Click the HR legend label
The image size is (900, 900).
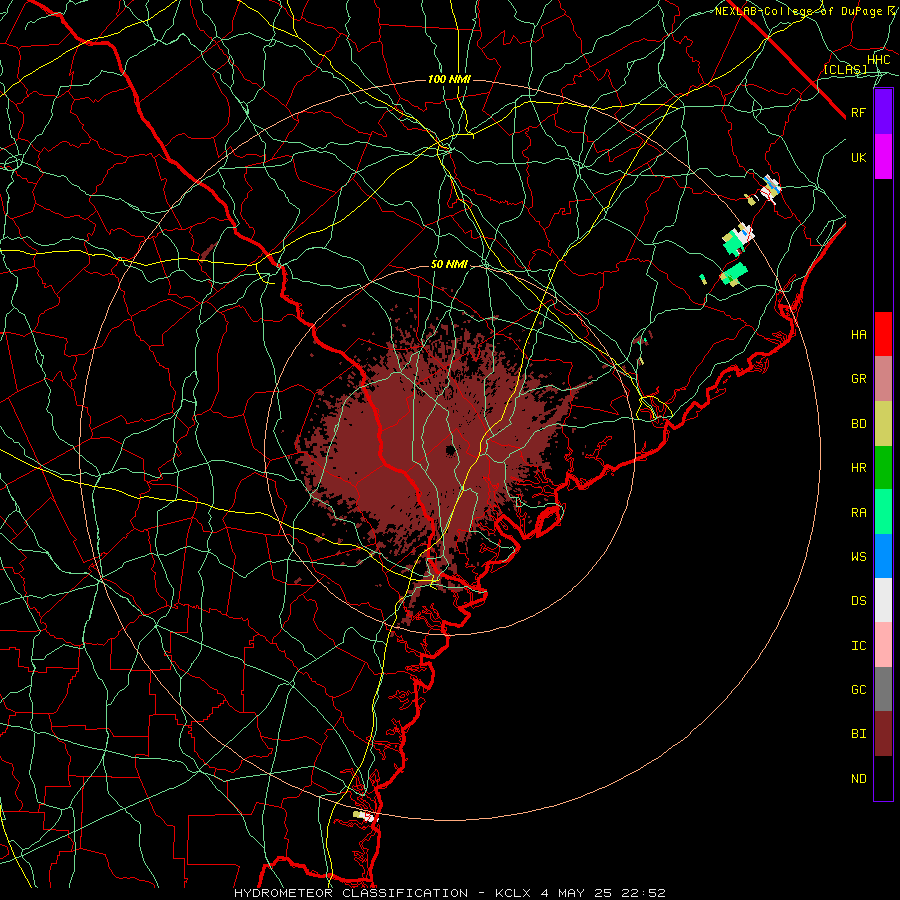point(858,468)
